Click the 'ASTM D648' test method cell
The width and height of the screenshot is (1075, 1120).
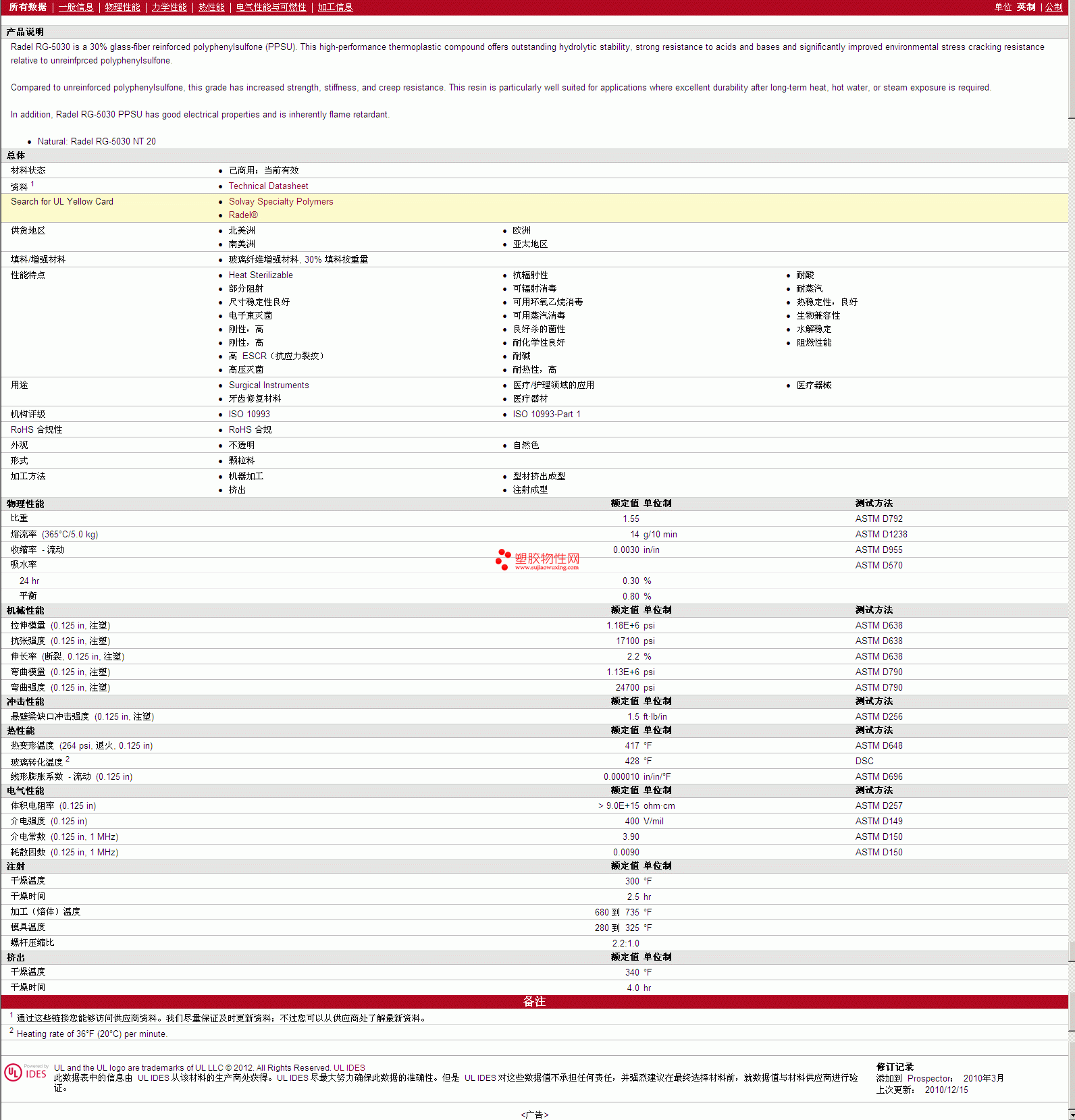879,745
